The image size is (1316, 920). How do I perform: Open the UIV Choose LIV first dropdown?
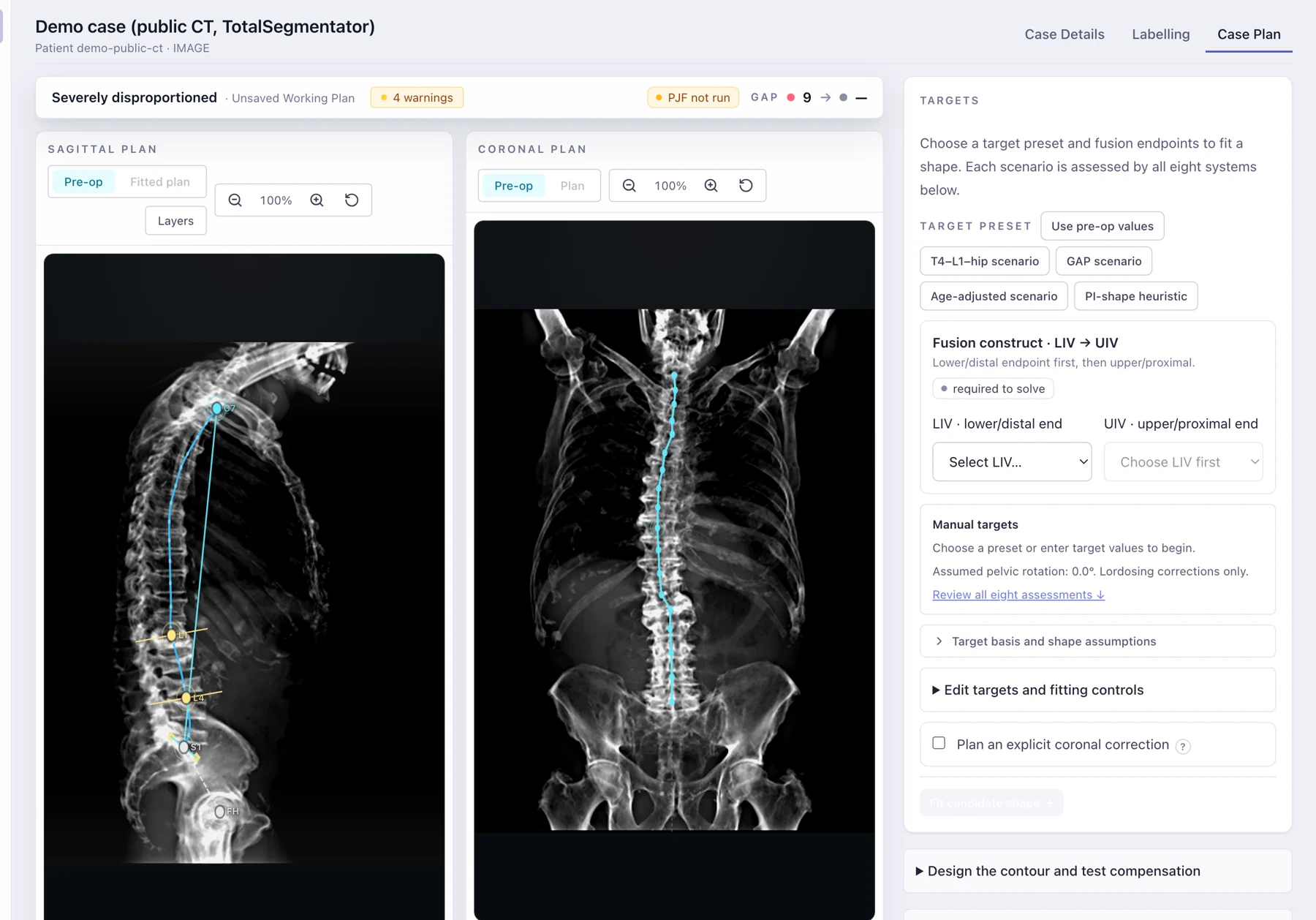pyautogui.click(x=1183, y=461)
